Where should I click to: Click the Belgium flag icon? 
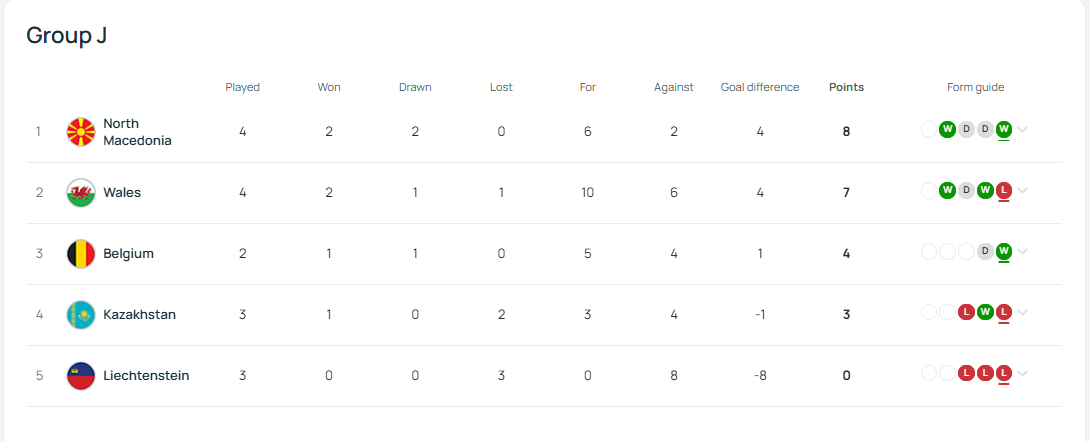pyautogui.click(x=81, y=254)
